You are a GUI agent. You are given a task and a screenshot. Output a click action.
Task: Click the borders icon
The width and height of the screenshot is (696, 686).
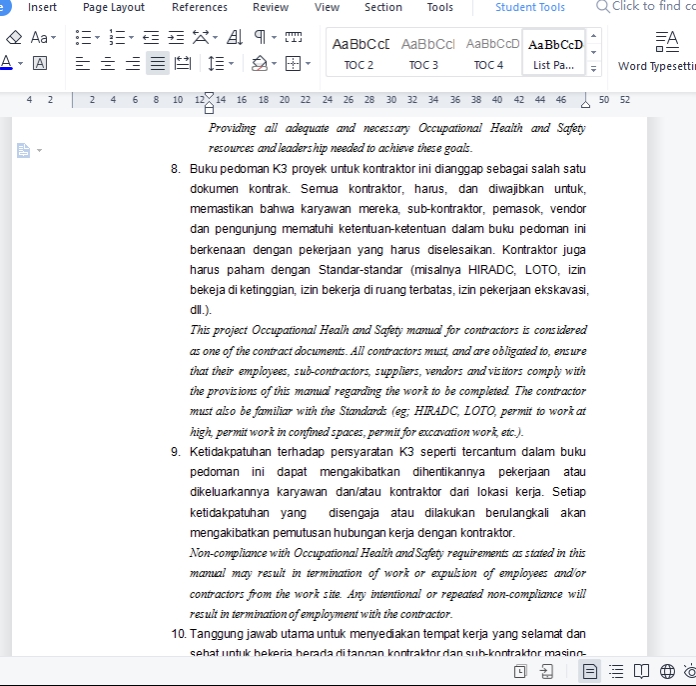coord(293,63)
